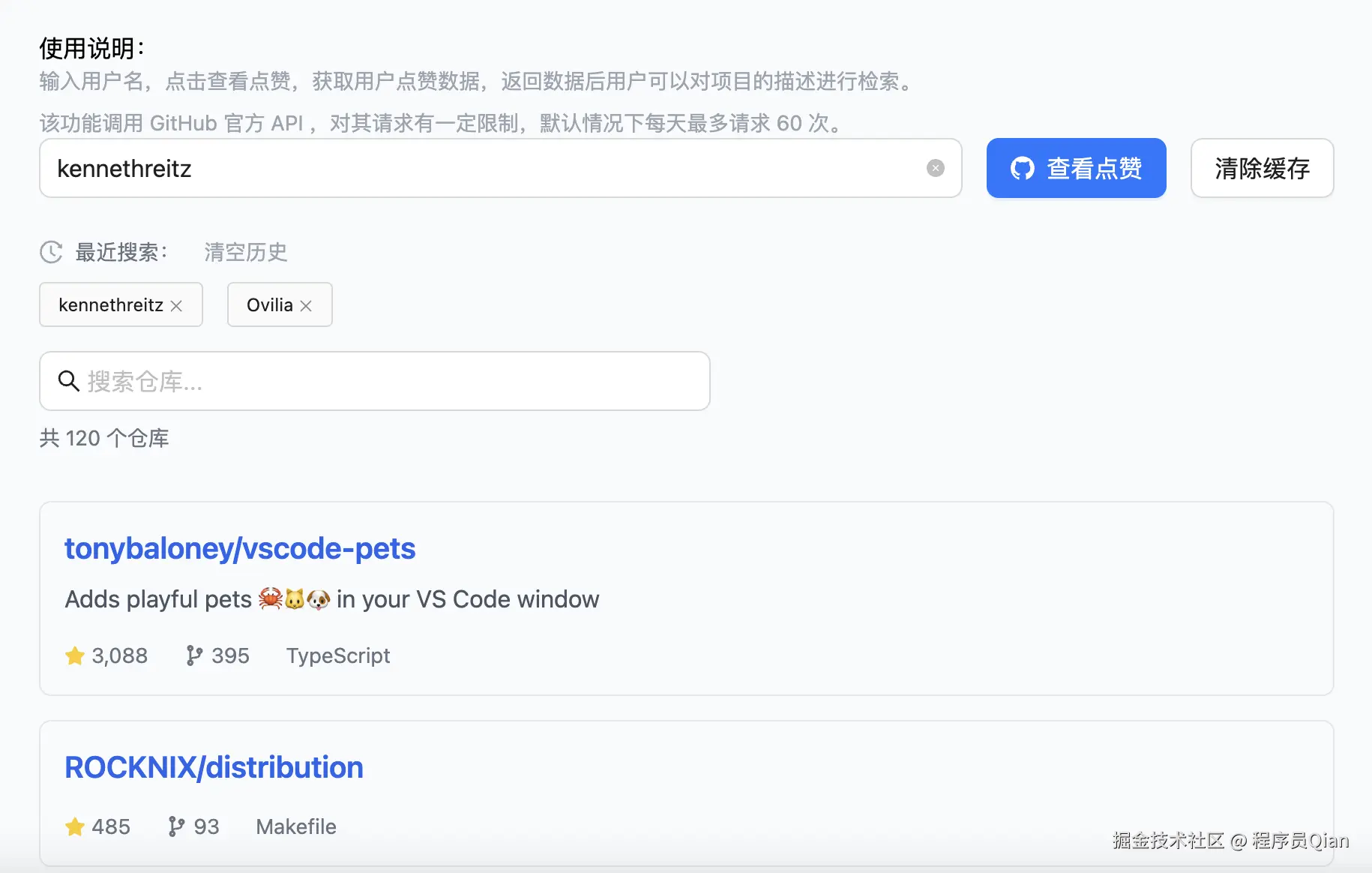
Task: Open the tonybaloney/vscode-pets repository link
Action: pyautogui.click(x=239, y=548)
